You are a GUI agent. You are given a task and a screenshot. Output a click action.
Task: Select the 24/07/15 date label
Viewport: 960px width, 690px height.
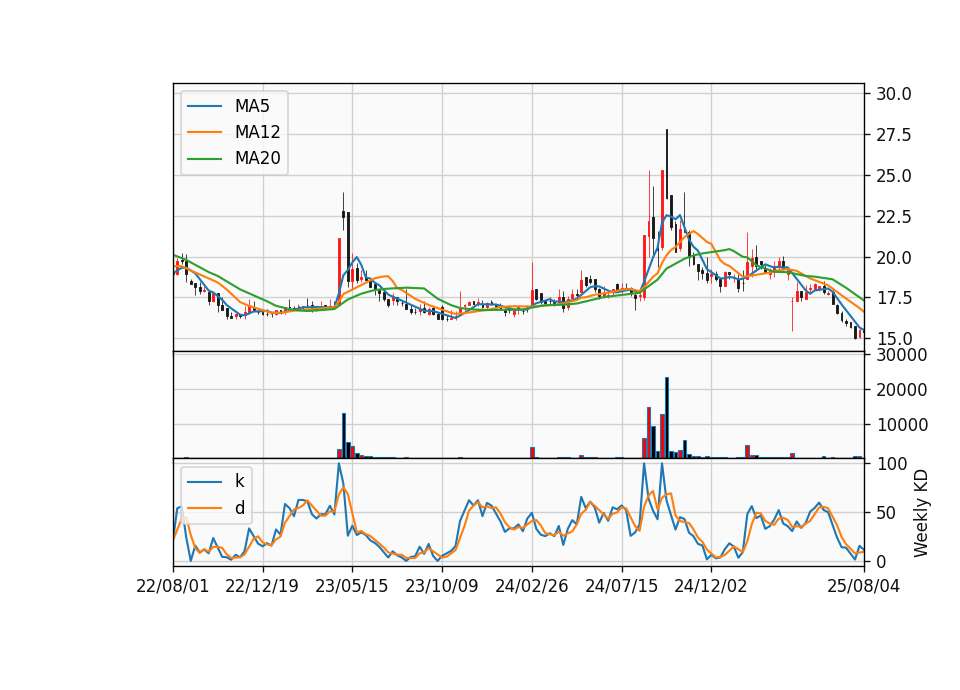(621, 586)
